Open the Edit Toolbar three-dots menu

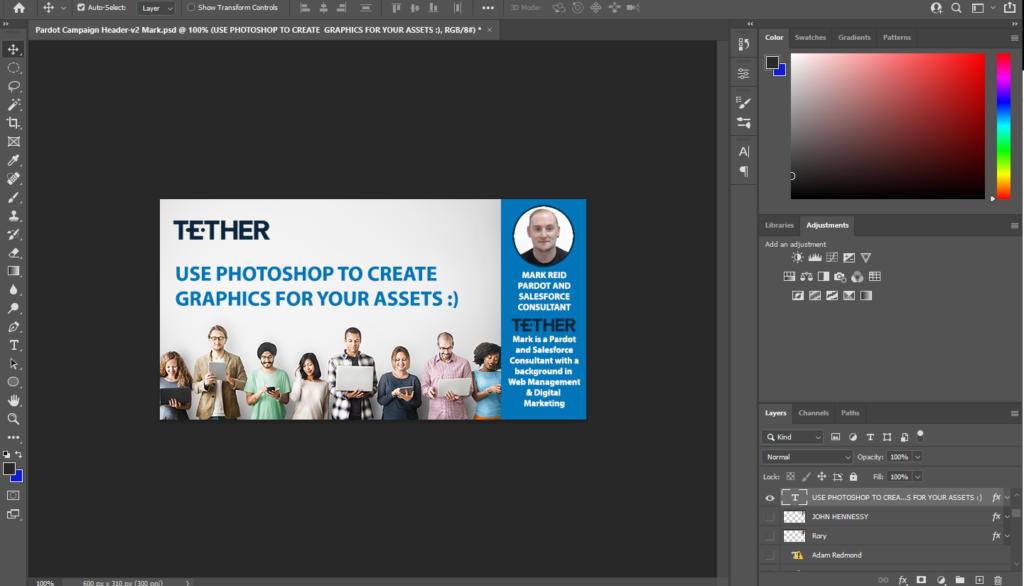13,437
